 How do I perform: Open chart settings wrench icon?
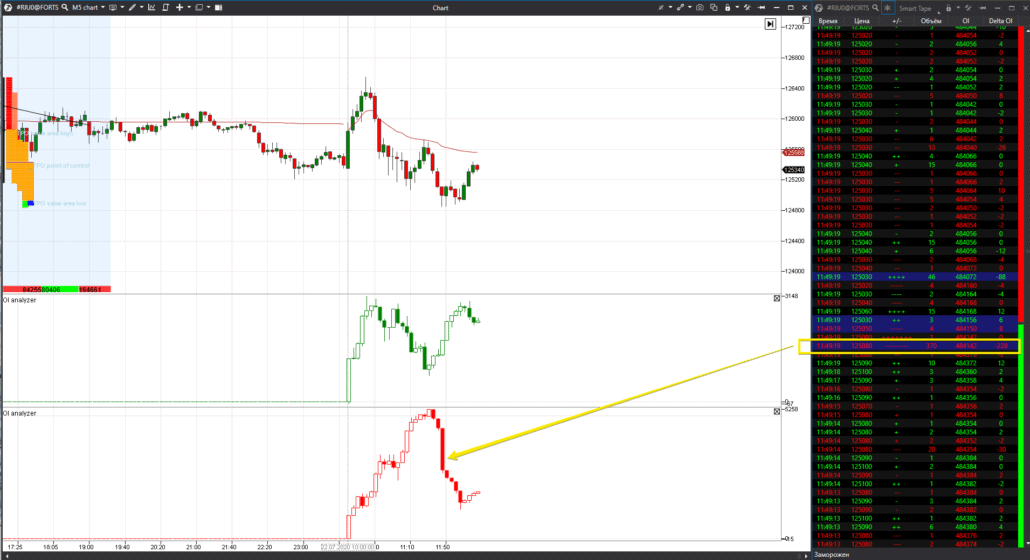[747, 7]
